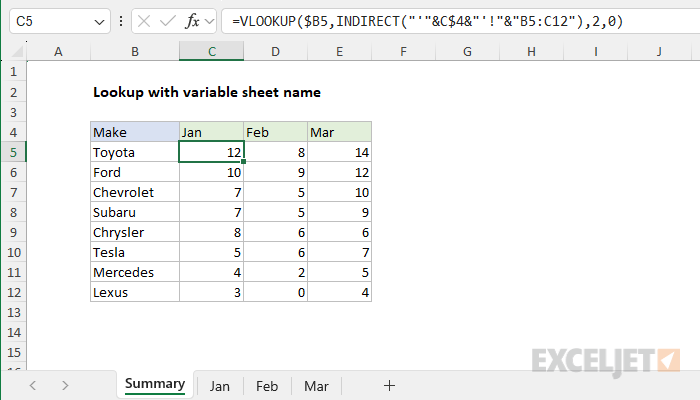Click the next sheet navigation arrow

tap(65, 385)
